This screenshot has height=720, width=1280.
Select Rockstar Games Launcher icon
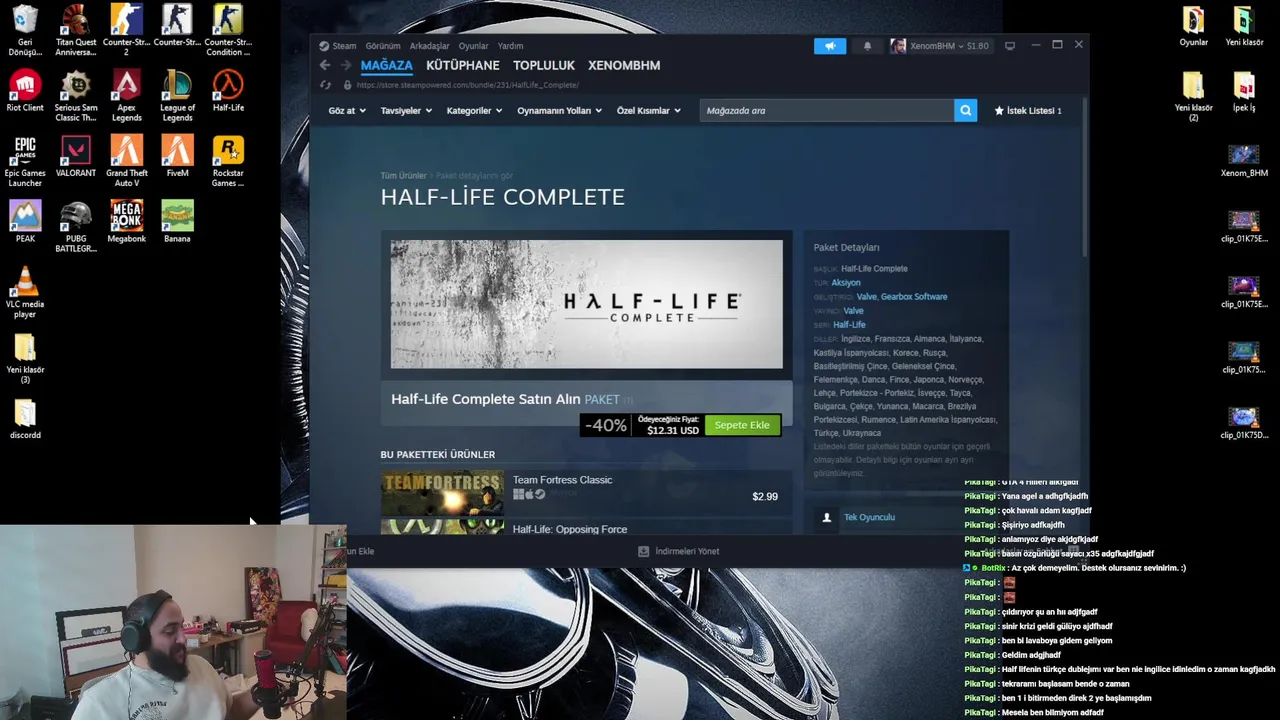click(228, 161)
